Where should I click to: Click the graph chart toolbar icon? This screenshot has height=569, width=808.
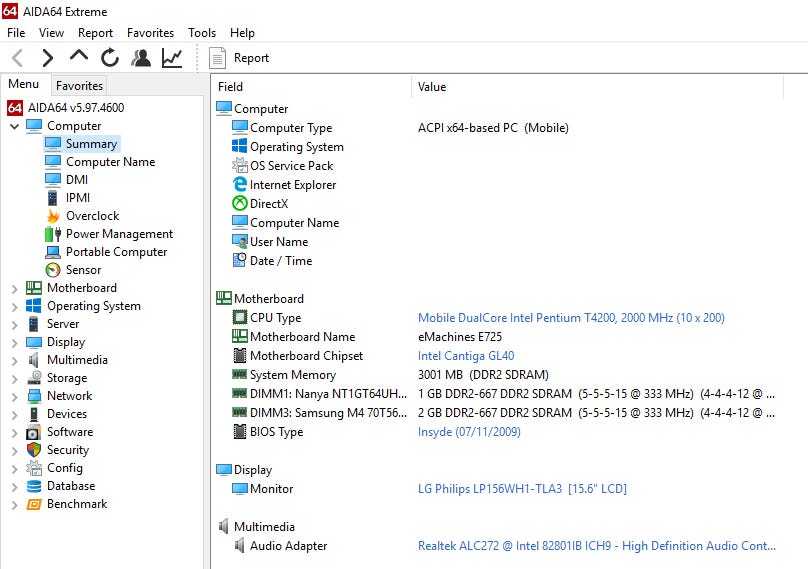pos(172,58)
